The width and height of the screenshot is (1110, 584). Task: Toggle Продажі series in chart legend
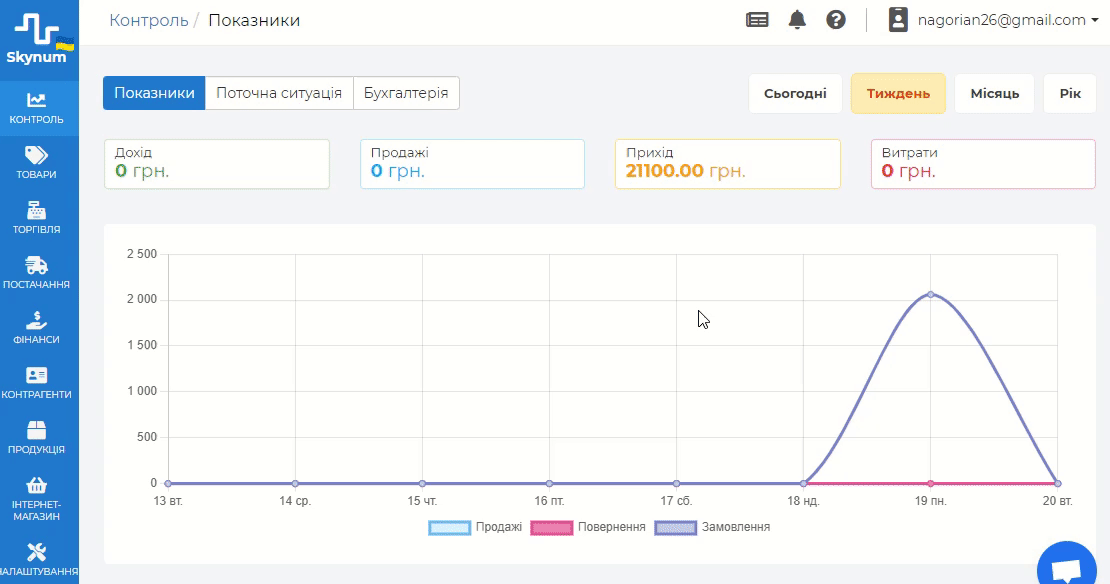point(475,527)
